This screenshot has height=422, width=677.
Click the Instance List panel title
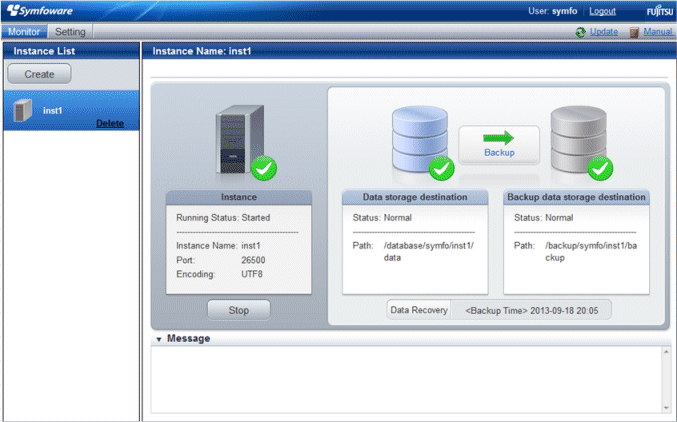pos(44,51)
